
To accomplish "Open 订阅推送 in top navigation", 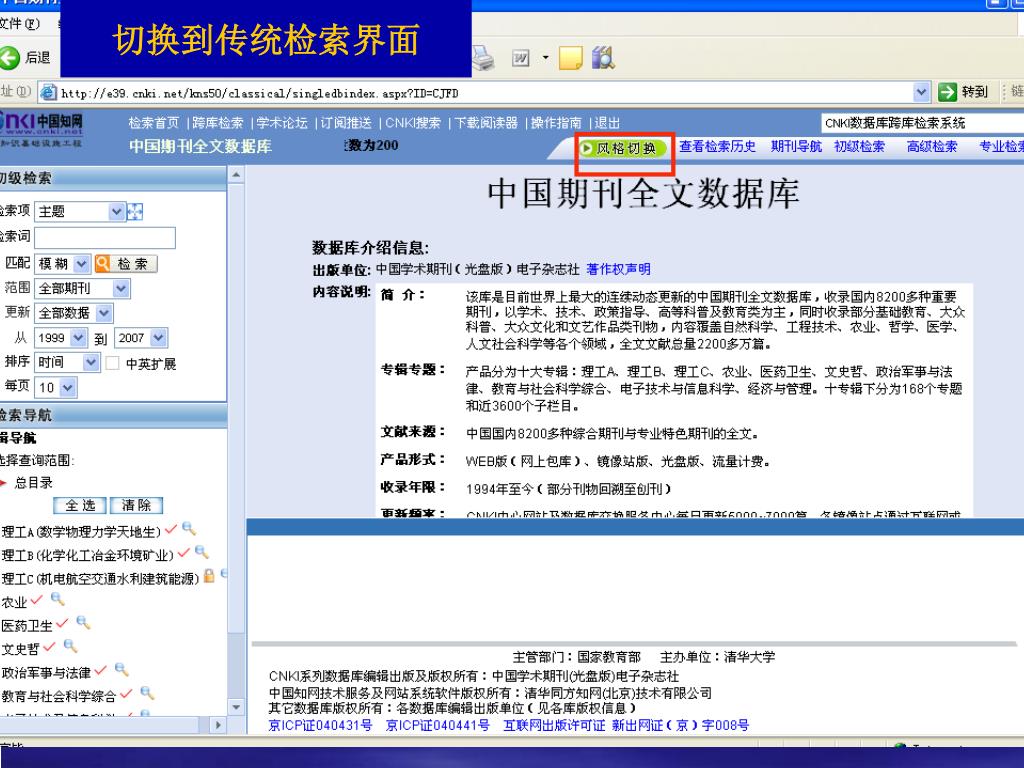I will click(x=345, y=123).
